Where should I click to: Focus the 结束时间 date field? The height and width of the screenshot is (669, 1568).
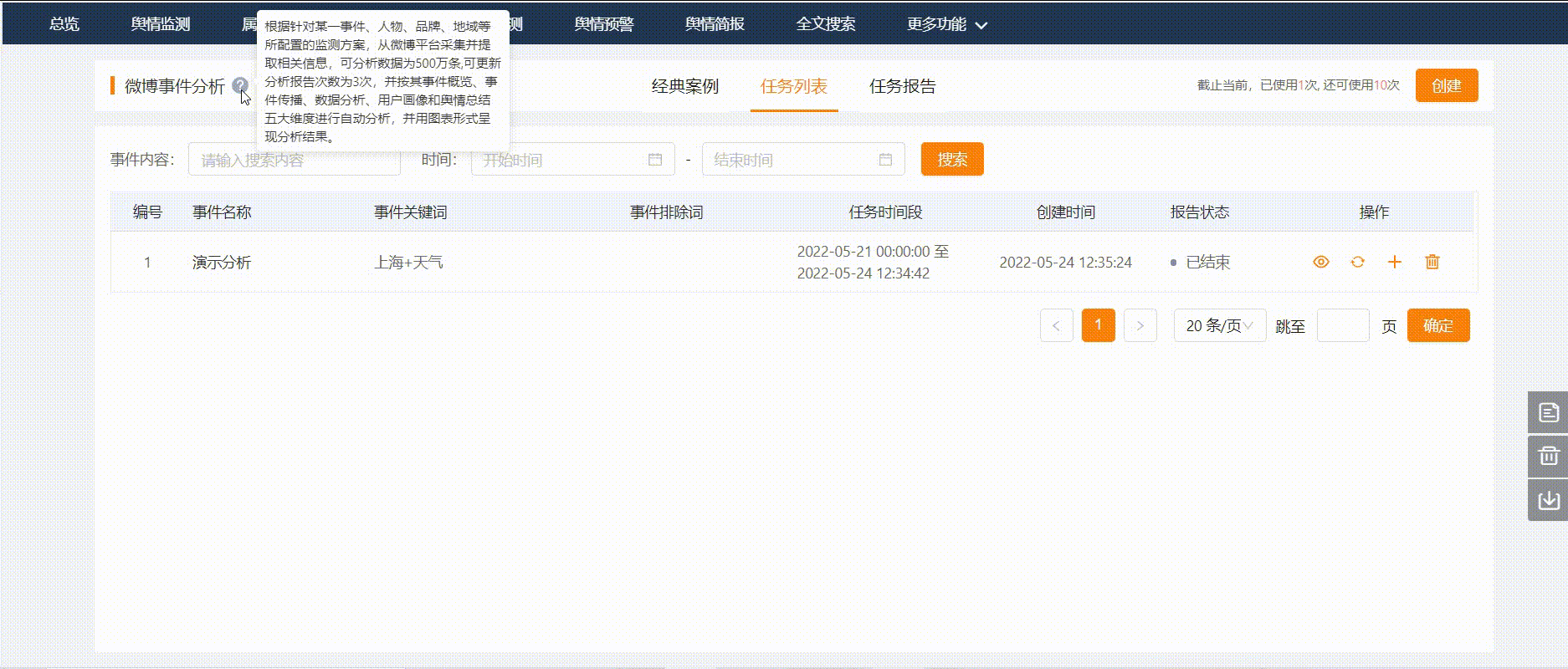click(x=803, y=159)
